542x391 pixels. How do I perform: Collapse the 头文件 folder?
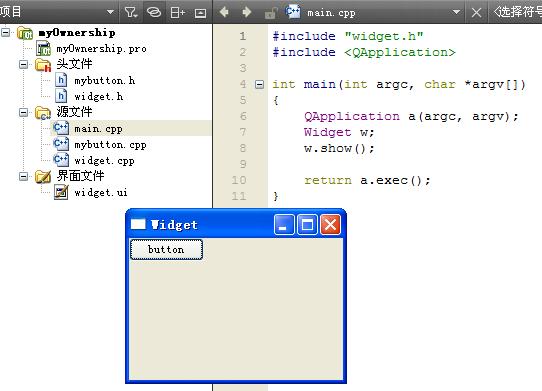click(24, 64)
